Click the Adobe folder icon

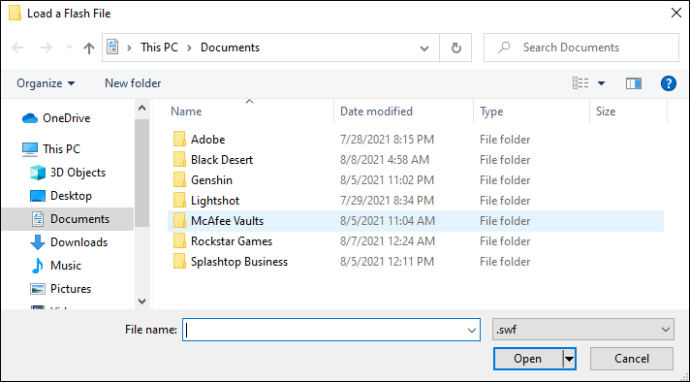click(179, 139)
